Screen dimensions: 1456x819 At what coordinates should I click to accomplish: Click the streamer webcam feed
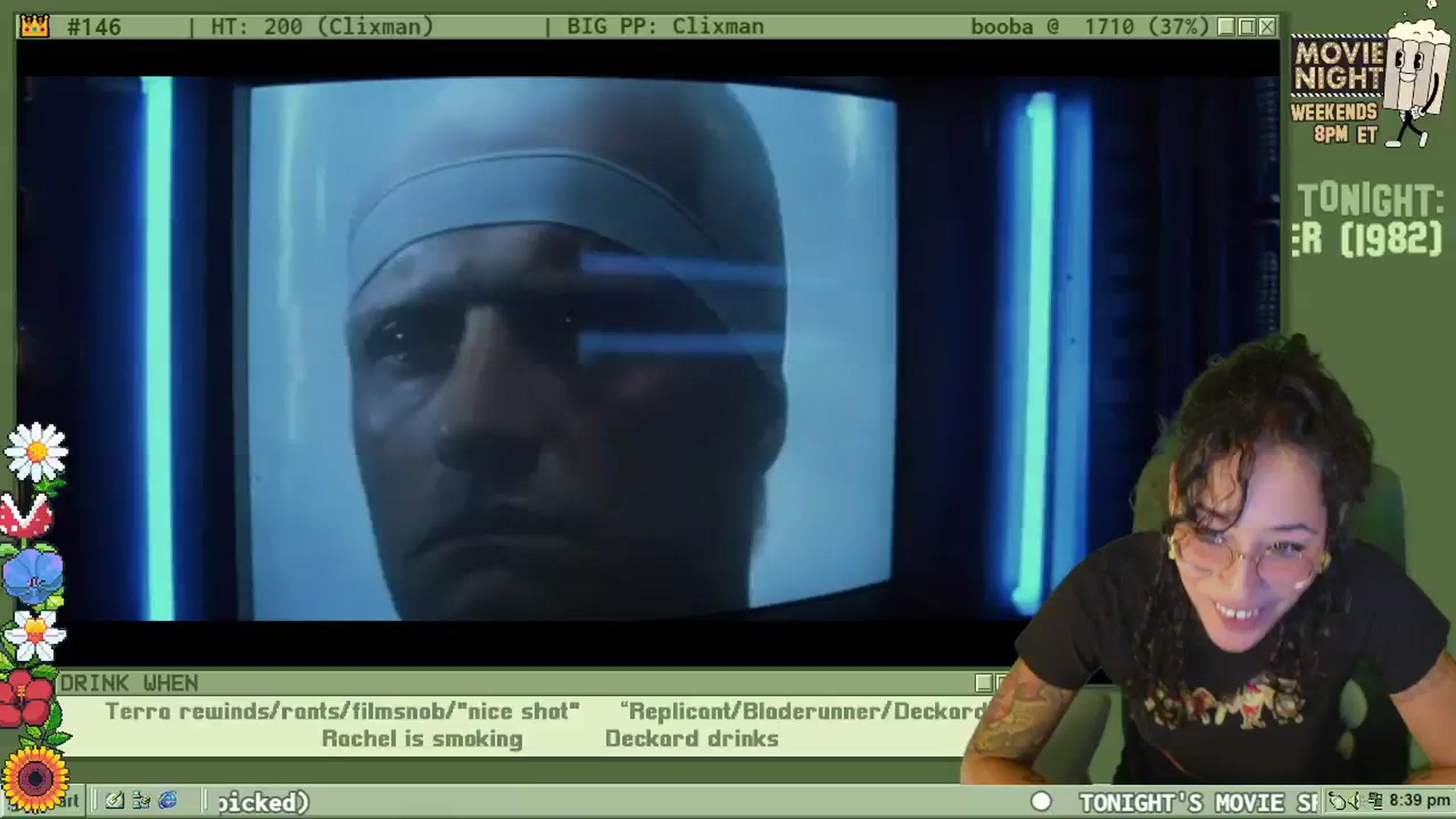coord(1213,561)
